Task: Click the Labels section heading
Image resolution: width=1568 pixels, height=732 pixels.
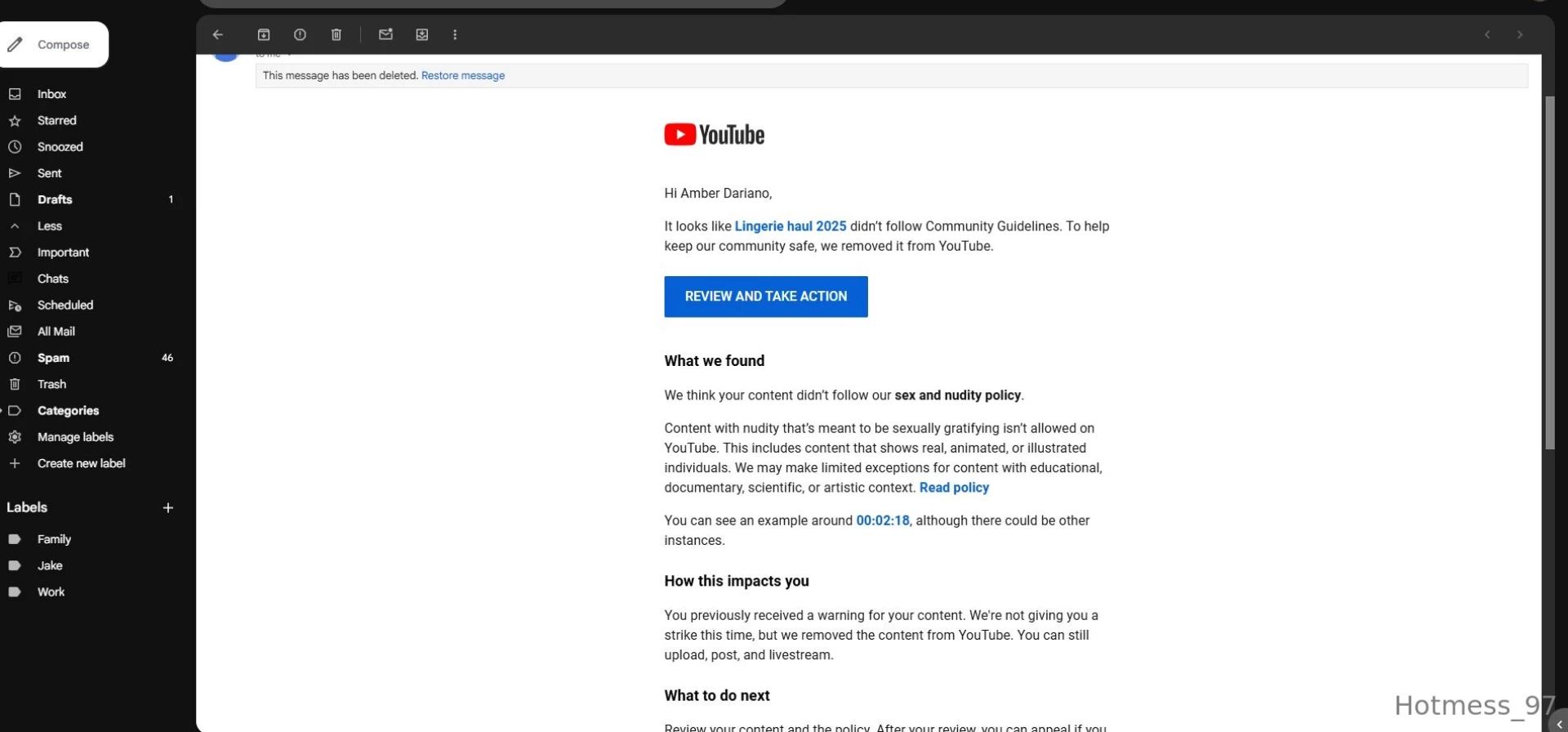Action: pos(27,507)
